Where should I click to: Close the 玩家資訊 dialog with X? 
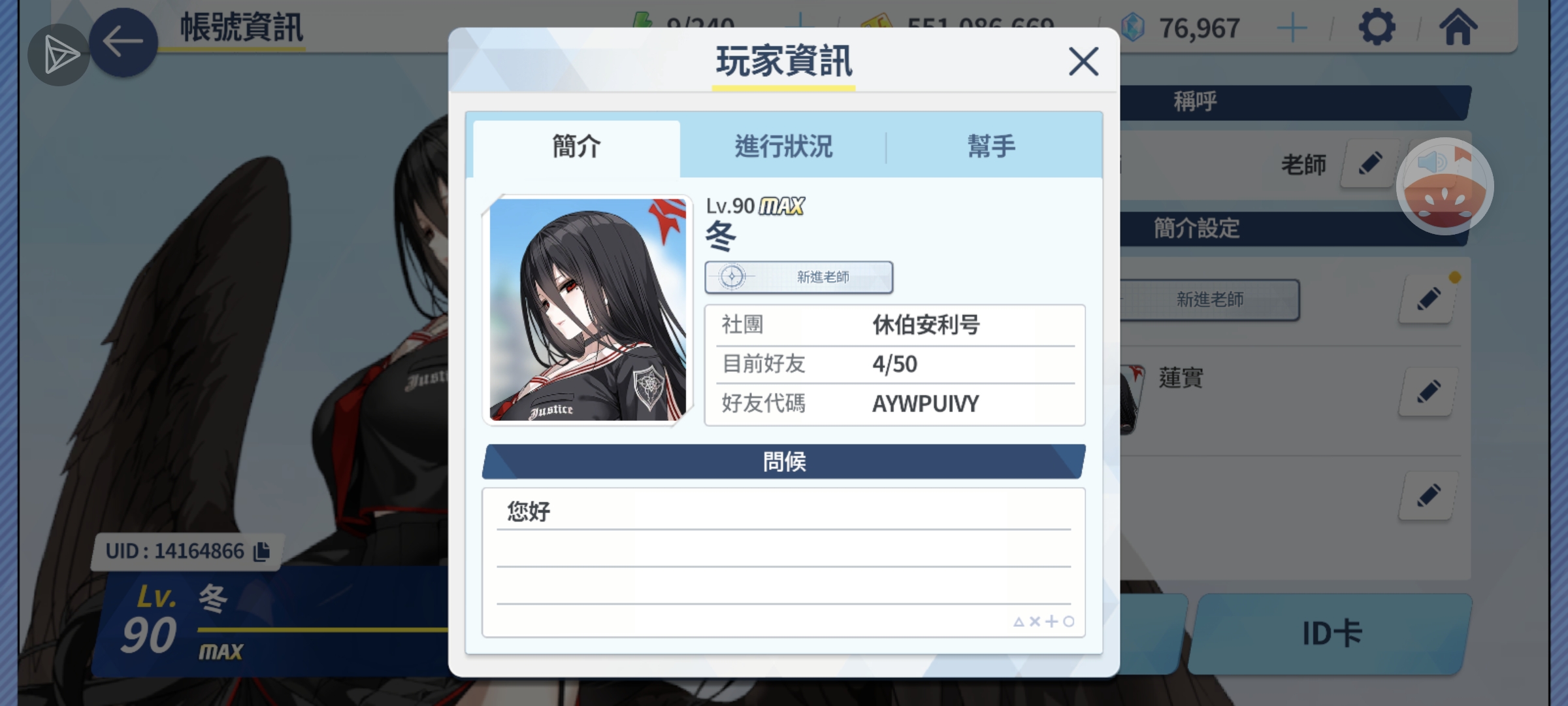tap(1083, 61)
